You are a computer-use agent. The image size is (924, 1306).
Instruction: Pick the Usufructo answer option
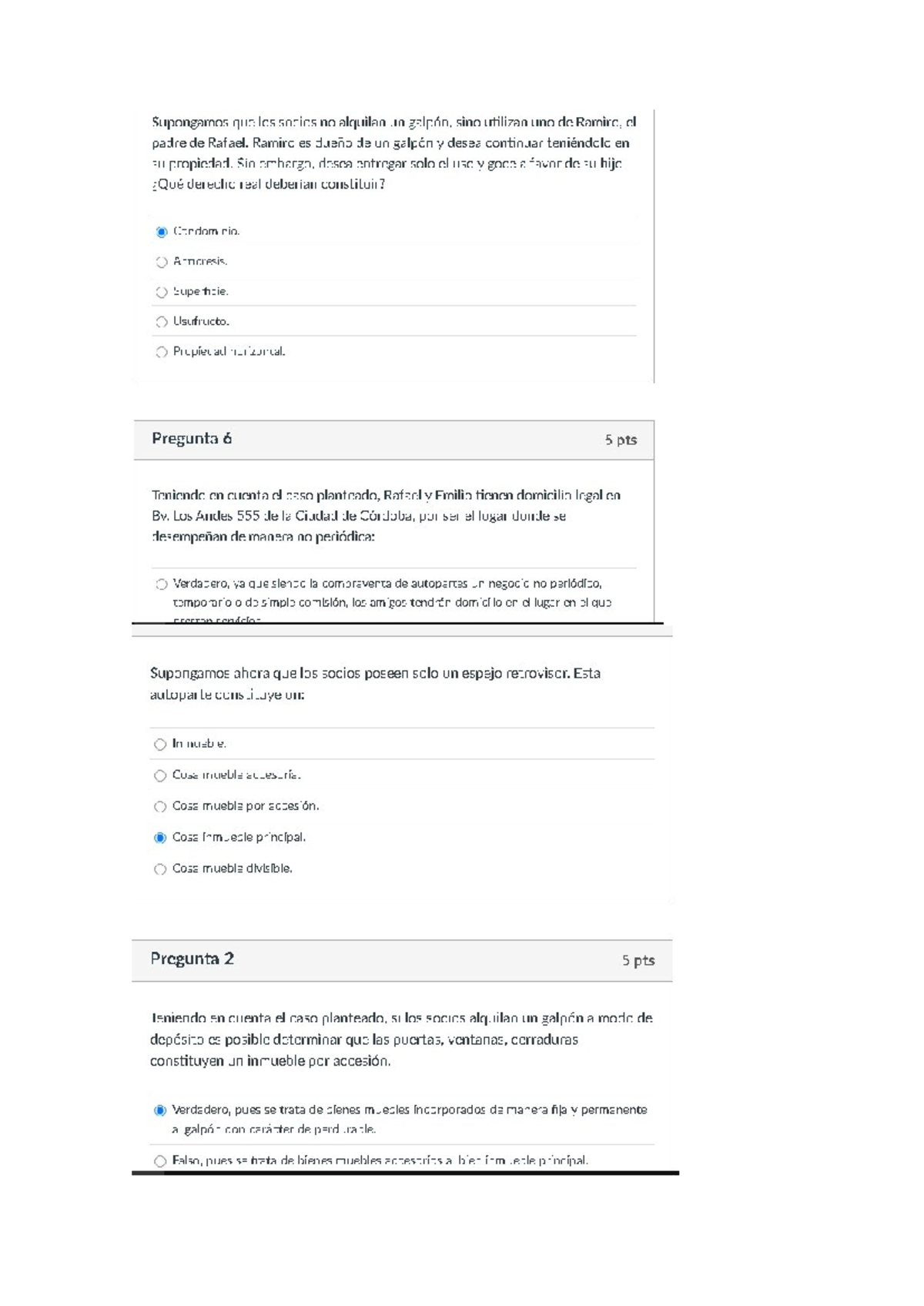[x=162, y=322]
